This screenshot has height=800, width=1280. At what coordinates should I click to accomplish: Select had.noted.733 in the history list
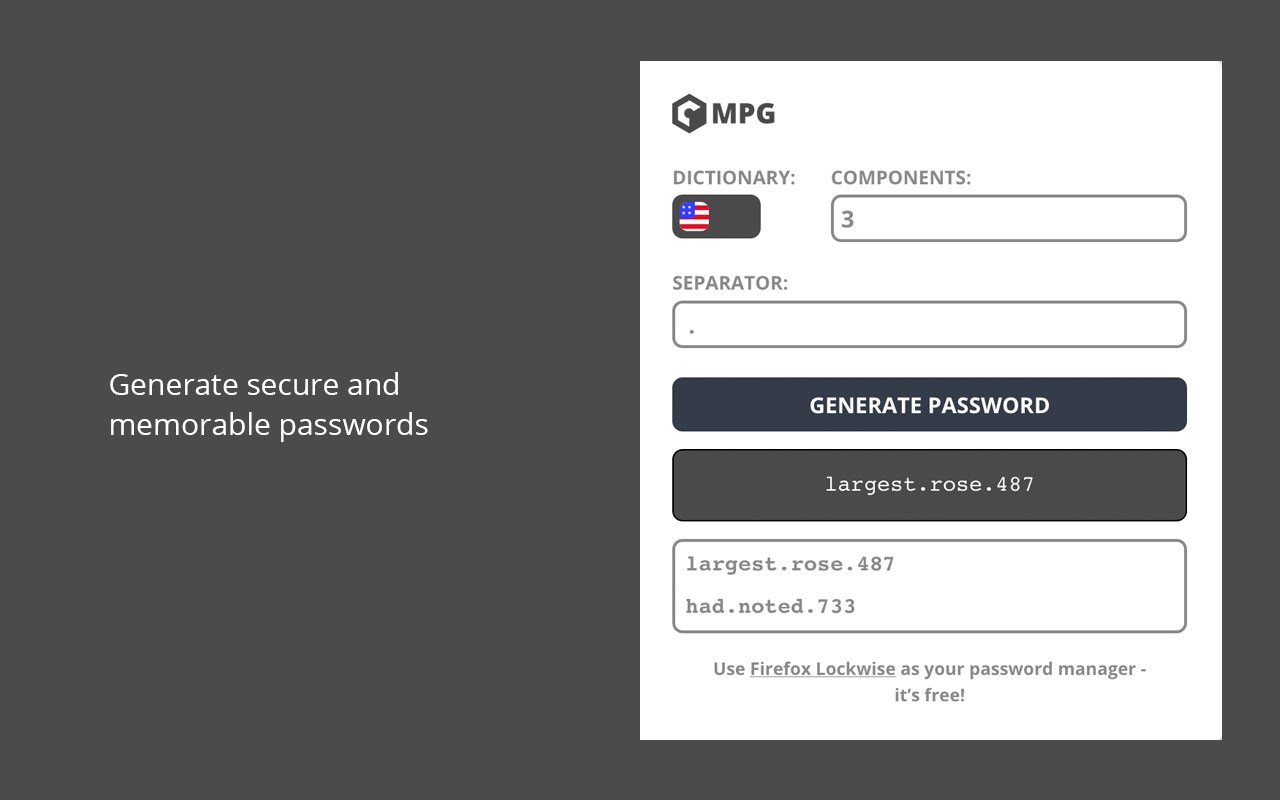tap(770, 606)
